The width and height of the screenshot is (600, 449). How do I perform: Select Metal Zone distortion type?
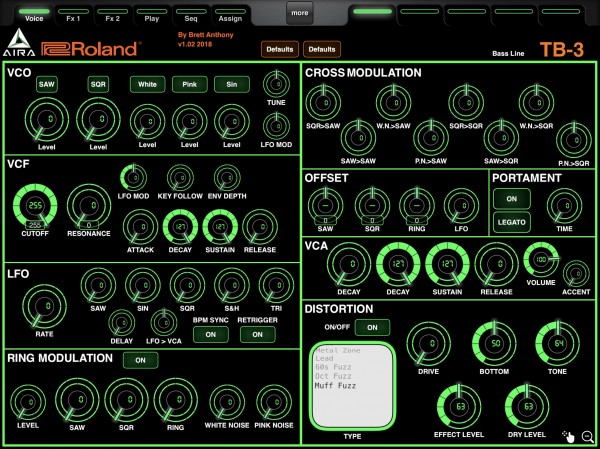tap(338, 350)
